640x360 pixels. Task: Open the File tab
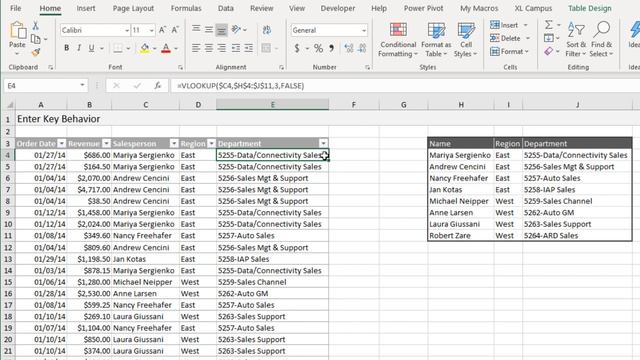16,8
